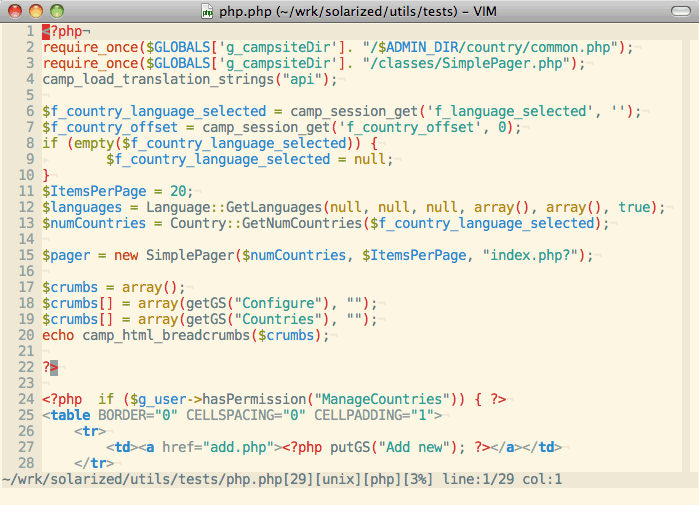The width and height of the screenshot is (699, 505).
Task: Click the line:1/29 position indicator
Action: coord(474,480)
